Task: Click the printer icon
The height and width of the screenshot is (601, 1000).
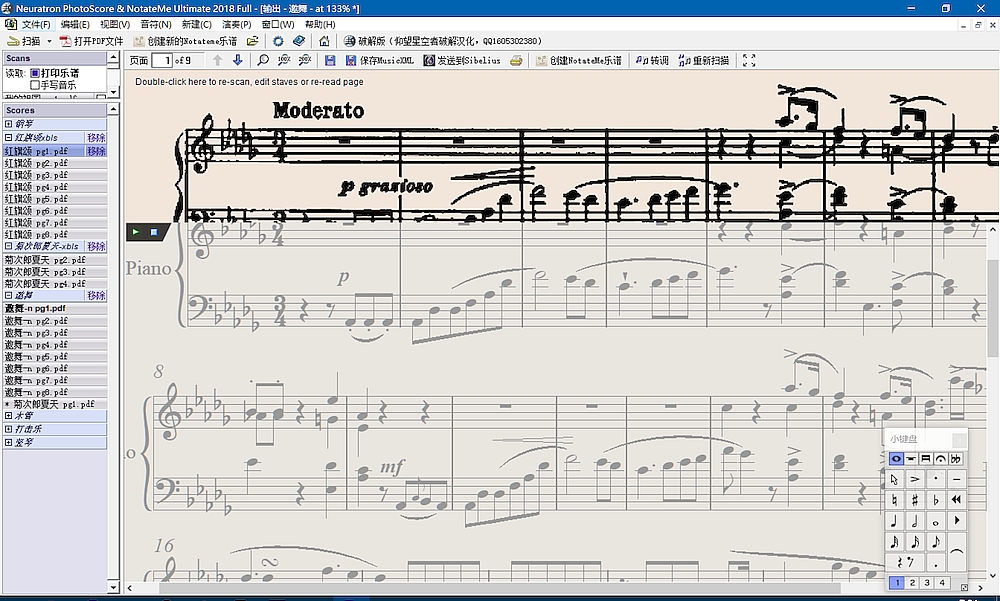Action: click(x=516, y=60)
